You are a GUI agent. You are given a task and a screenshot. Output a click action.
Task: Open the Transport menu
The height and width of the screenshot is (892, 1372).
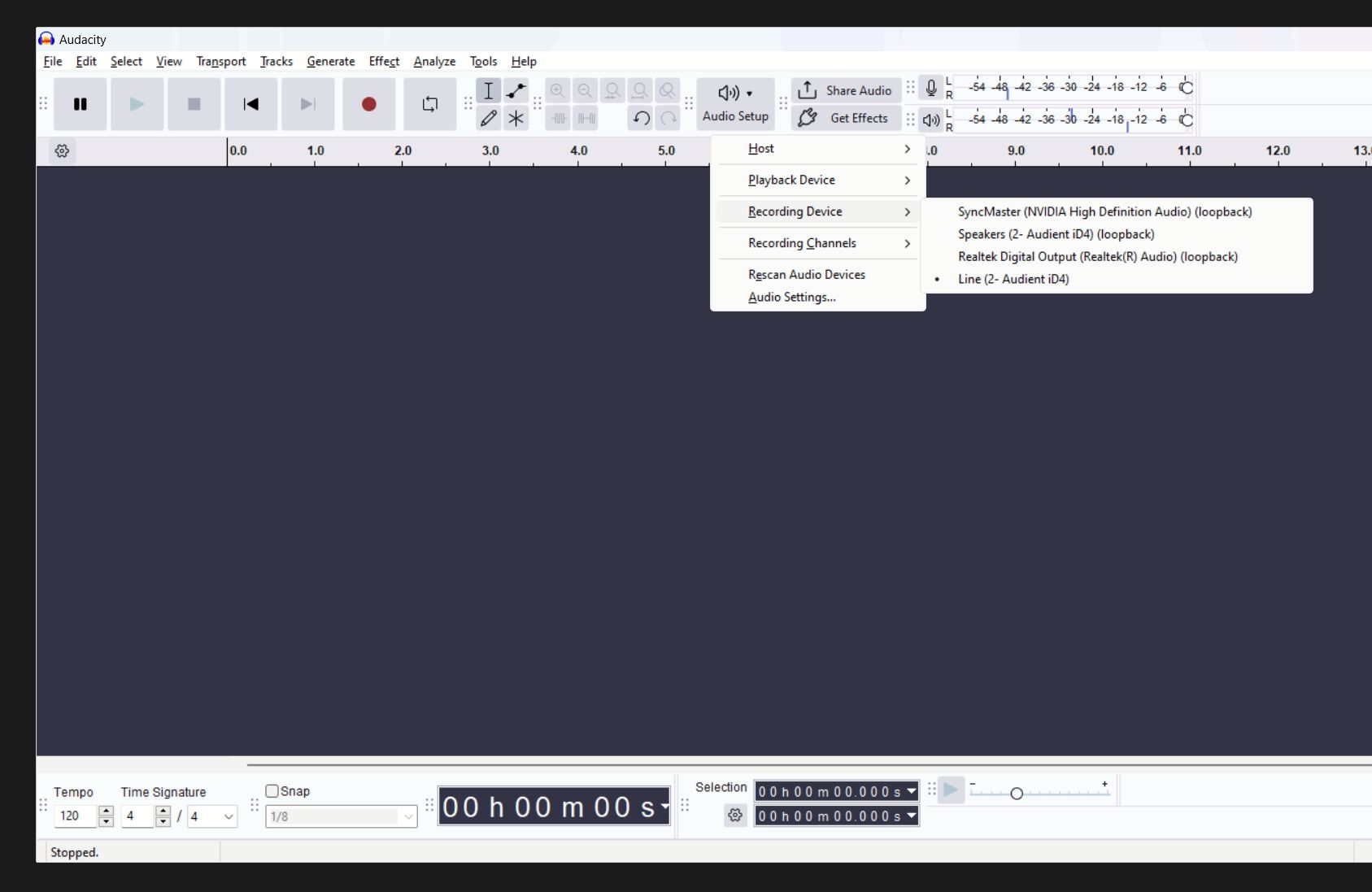tap(221, 61)
